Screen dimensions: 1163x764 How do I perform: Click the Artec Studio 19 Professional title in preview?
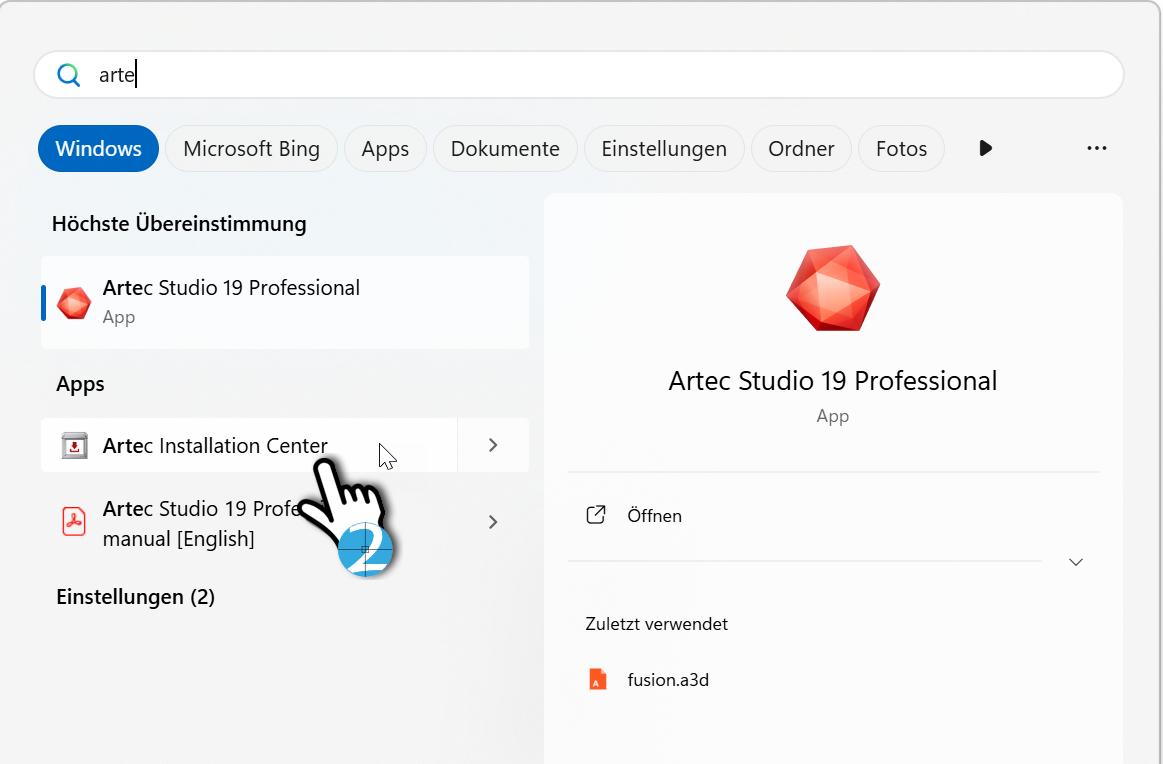[832, 381]
